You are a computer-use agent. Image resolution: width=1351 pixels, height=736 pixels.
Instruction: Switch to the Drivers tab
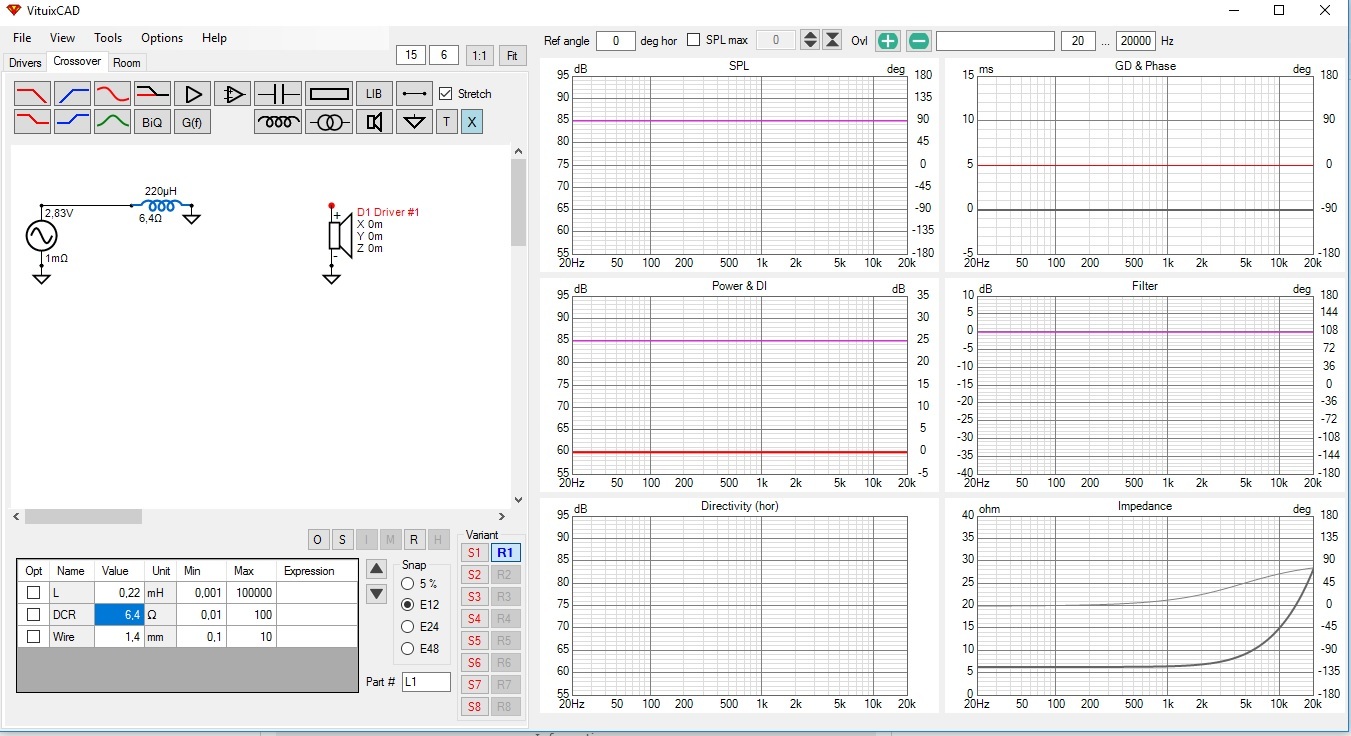(x=25, y=63)
